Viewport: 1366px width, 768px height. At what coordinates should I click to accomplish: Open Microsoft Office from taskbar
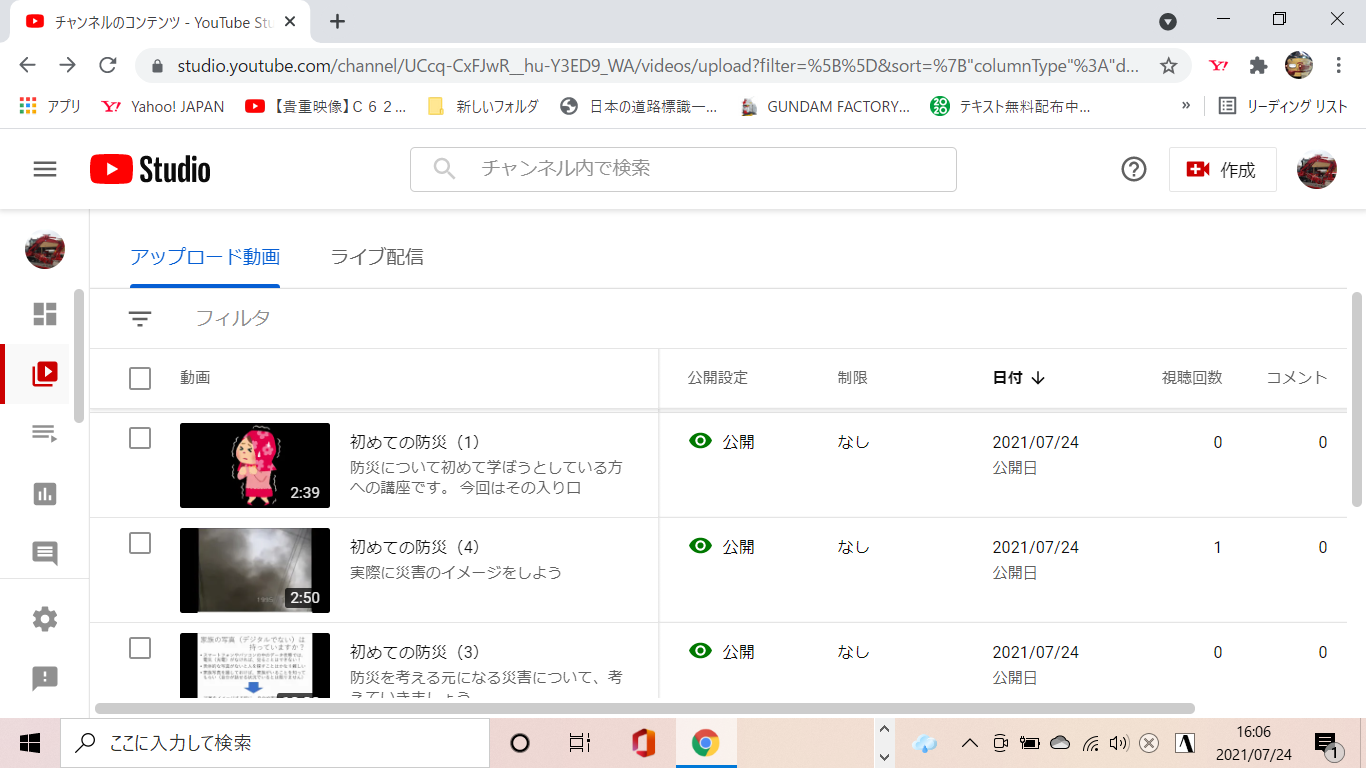point(644,743)
